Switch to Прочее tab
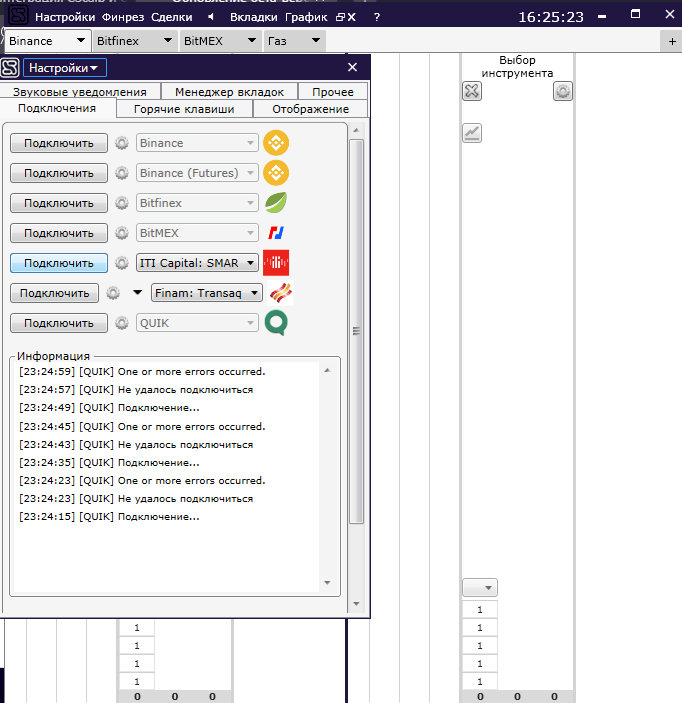Screen dimensions: 682x703 coord(333,91)
